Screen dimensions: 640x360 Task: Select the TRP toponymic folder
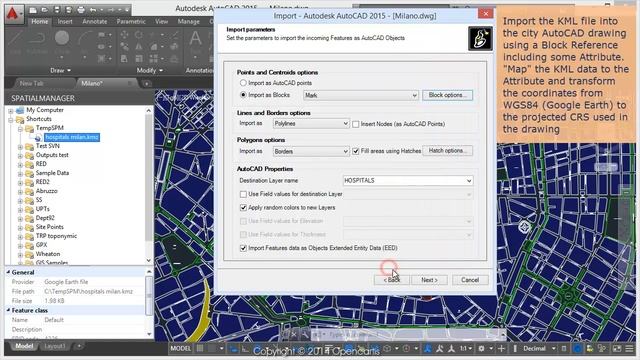tap(56, 236)
